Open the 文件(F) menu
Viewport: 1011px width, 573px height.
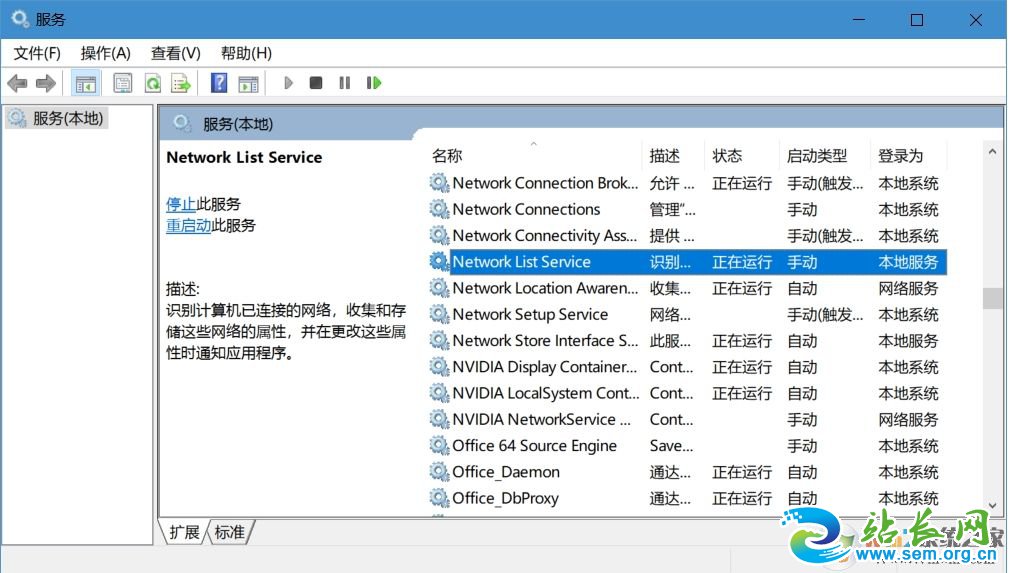(37, 53)
